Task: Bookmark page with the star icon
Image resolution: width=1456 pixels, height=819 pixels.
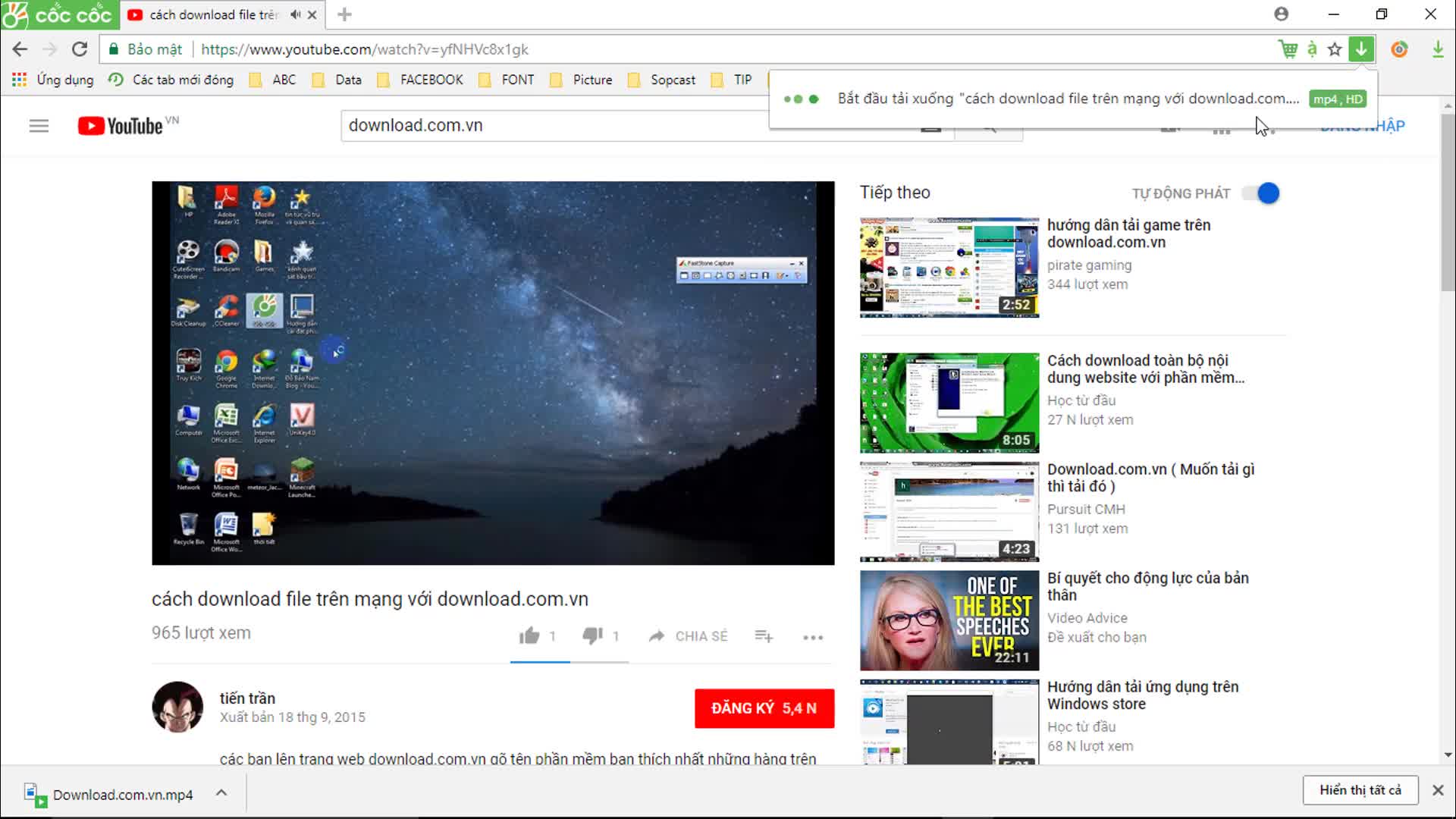Action: [1335, 49]
